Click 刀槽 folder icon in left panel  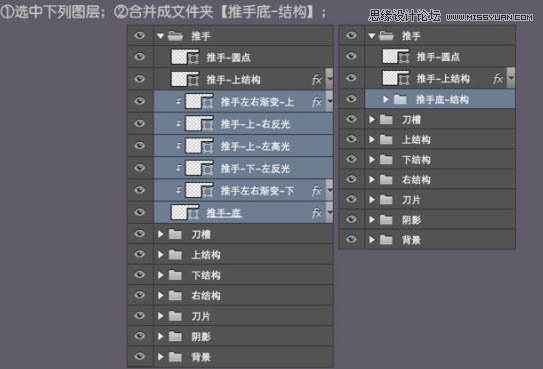(x=175, y=235)
